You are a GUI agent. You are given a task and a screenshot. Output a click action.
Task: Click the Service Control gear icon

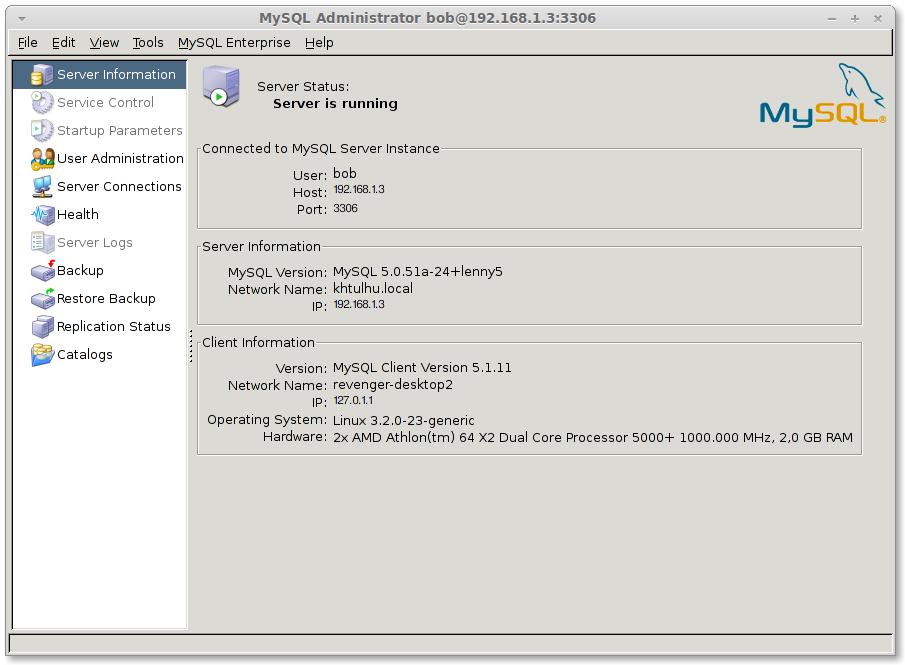pos(42,103)
